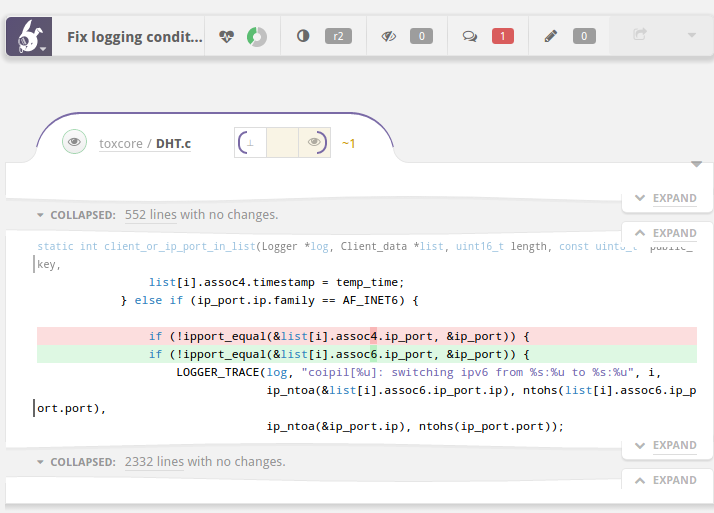This screenshot has height=513, width=714.
Task: Open the heartbeat checks status icon
Action: [226, 36]
